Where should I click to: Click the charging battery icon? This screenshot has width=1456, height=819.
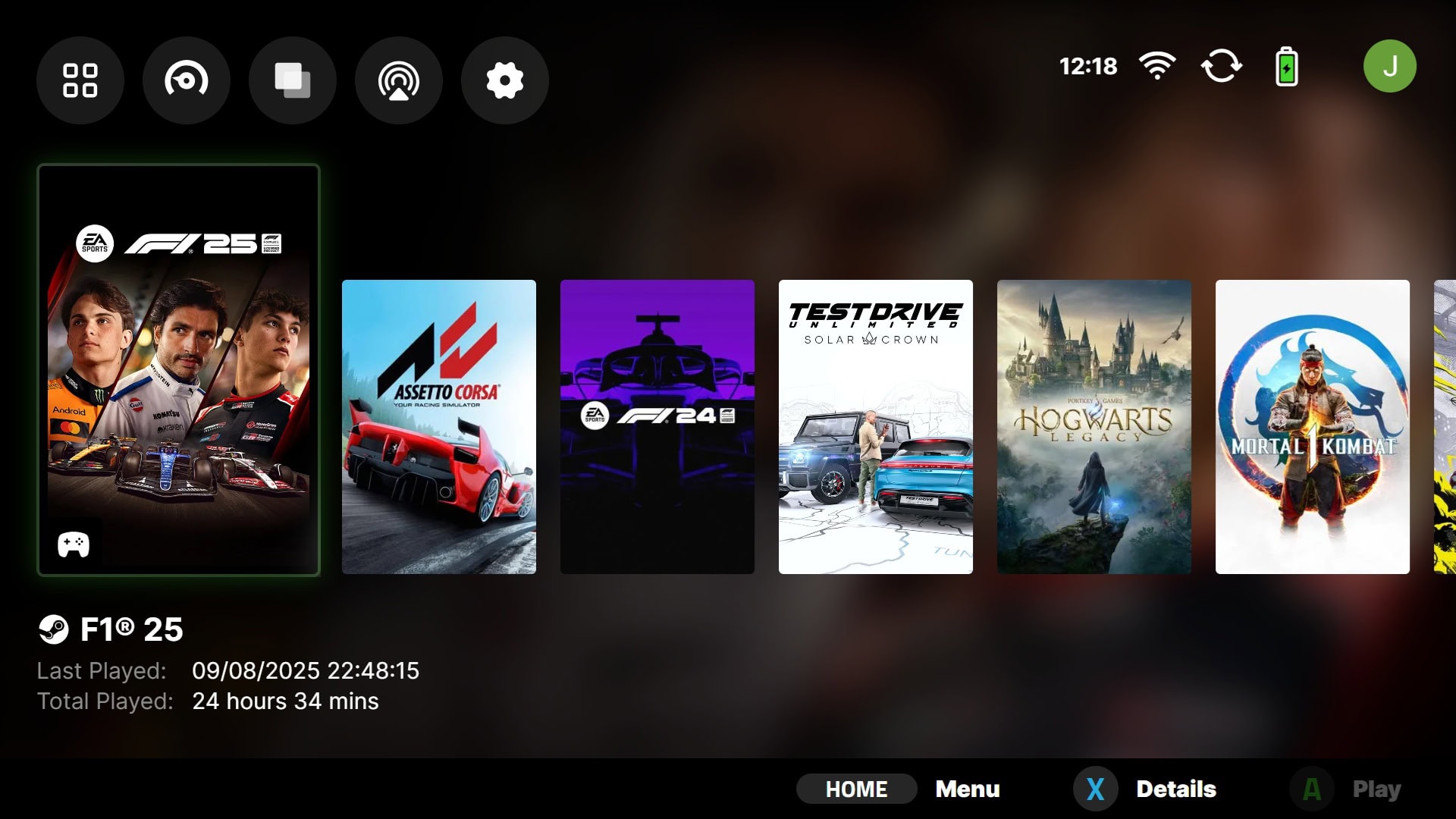pyautogui.click(x=1287, y=66)
